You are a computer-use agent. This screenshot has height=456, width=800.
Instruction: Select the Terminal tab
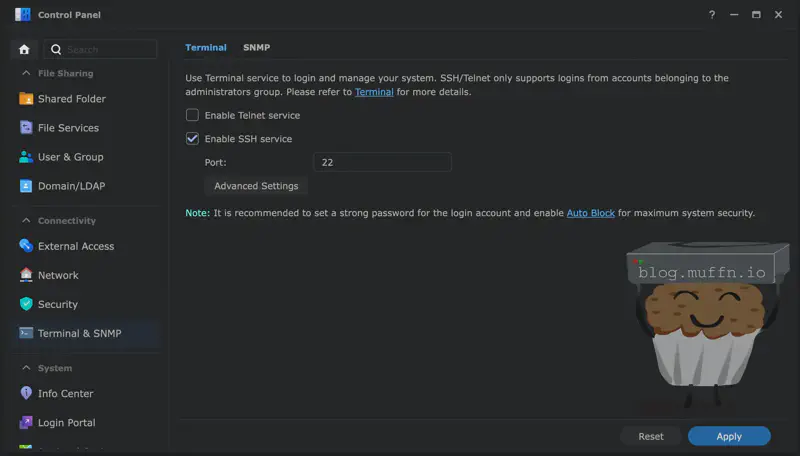[205, 47]
